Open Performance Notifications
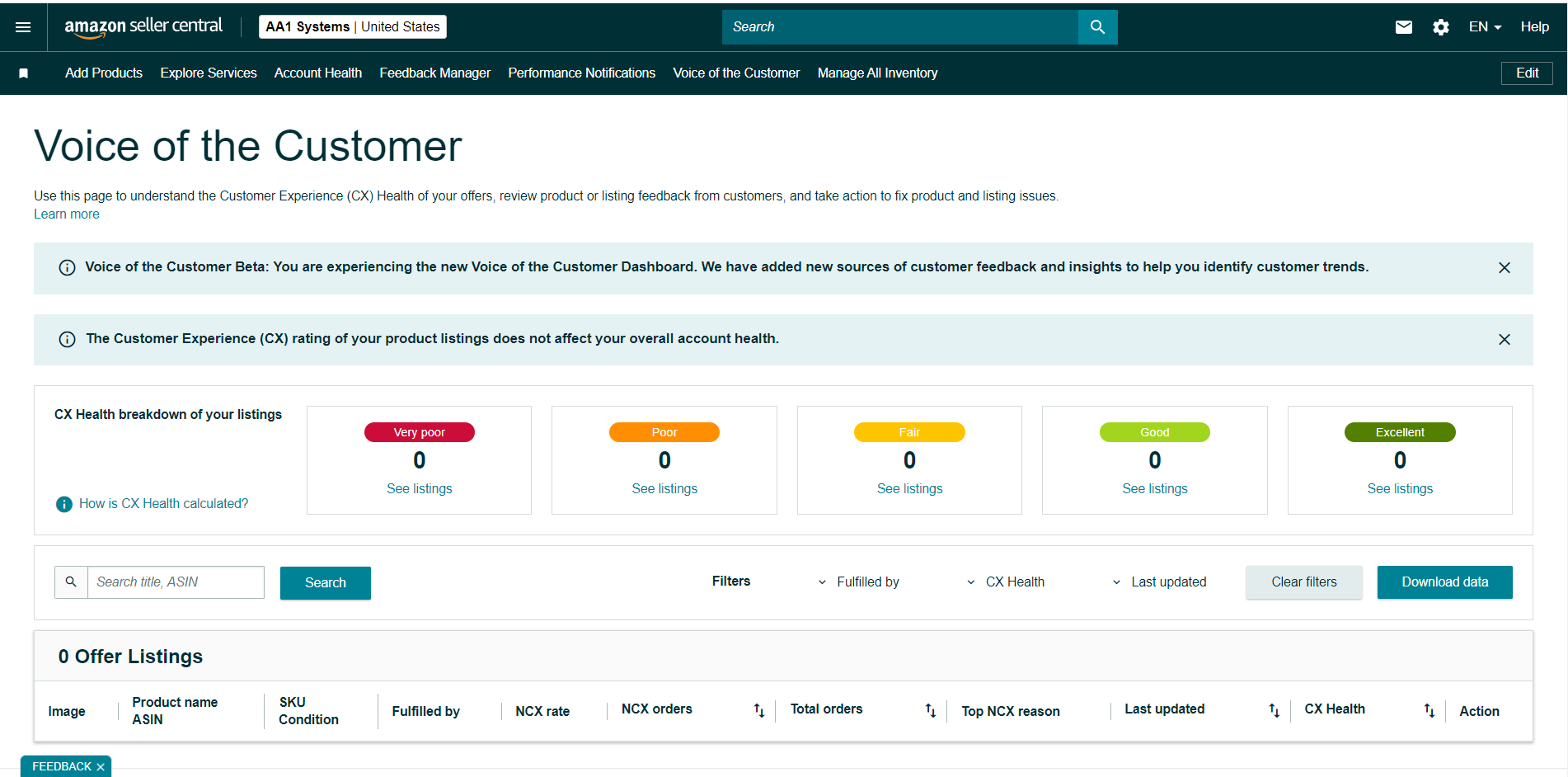This screenshot has height=777, width=1568. 582,73
